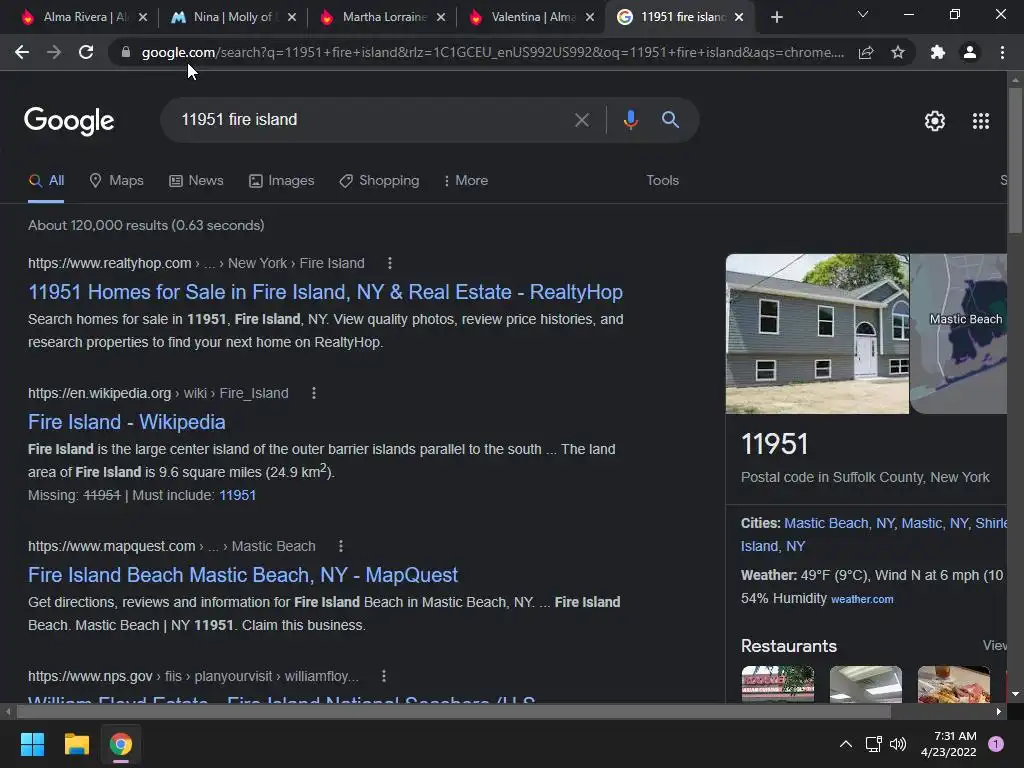Open File Explorer from taskbar
1024x768 pixels.
click(x=76, y=744)
